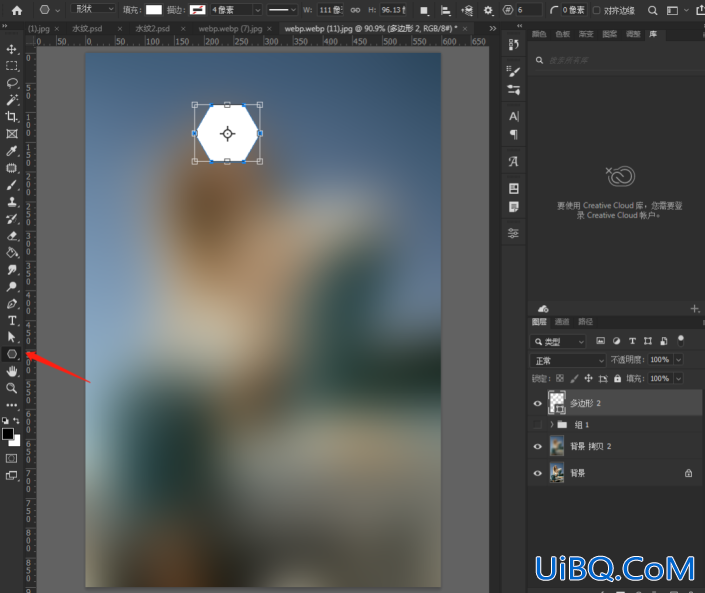Viewport: 705px width, 593px height.
Task: Open the stroke line style dropdown
Action: point(281,10)
